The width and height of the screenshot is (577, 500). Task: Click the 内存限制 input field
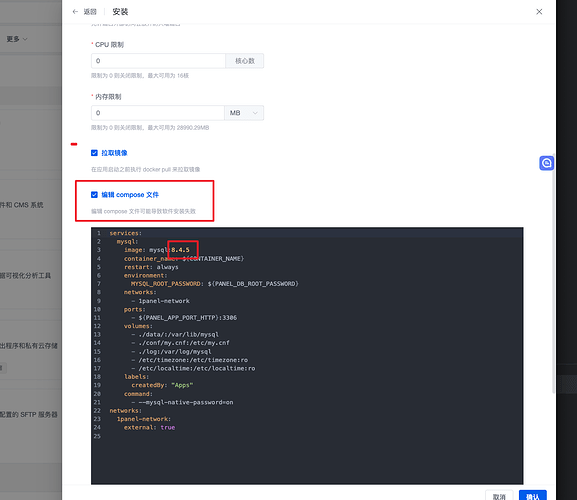tap(157, 113)
